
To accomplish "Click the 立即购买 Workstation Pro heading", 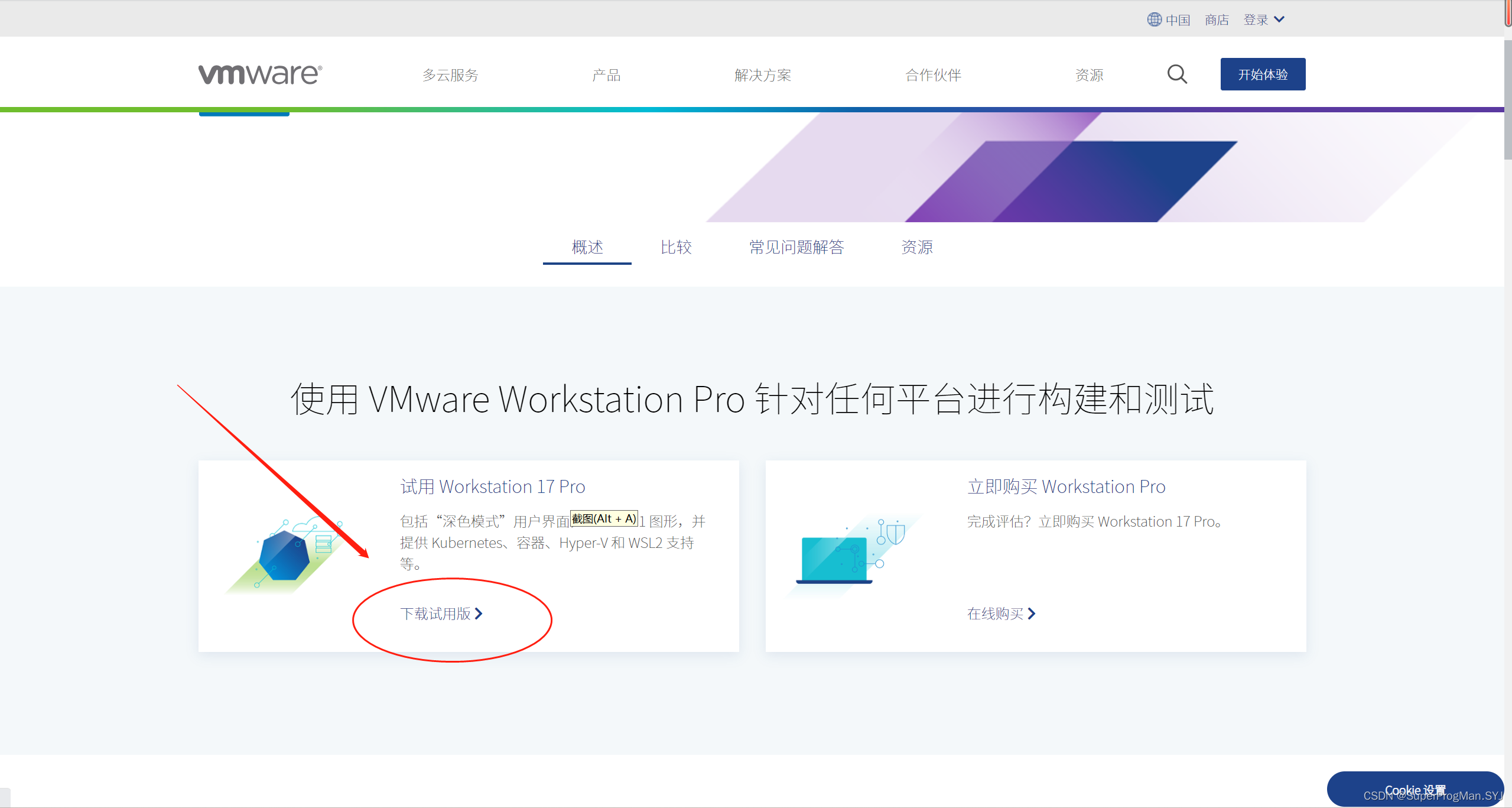I will (x=1066, y=486).
